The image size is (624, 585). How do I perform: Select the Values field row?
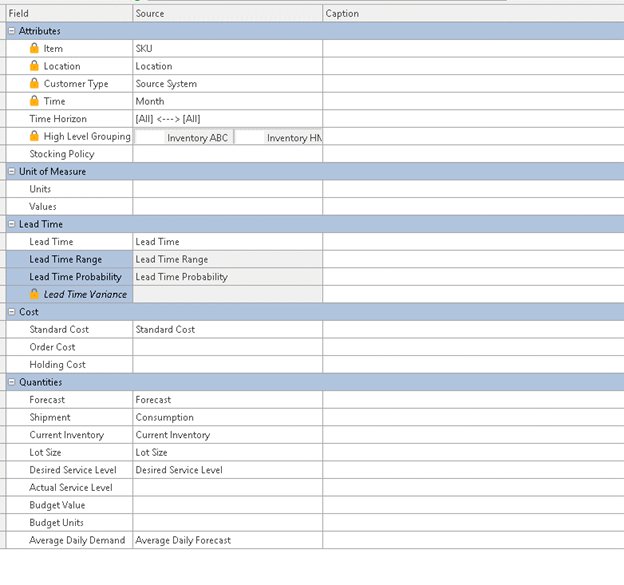69,207
